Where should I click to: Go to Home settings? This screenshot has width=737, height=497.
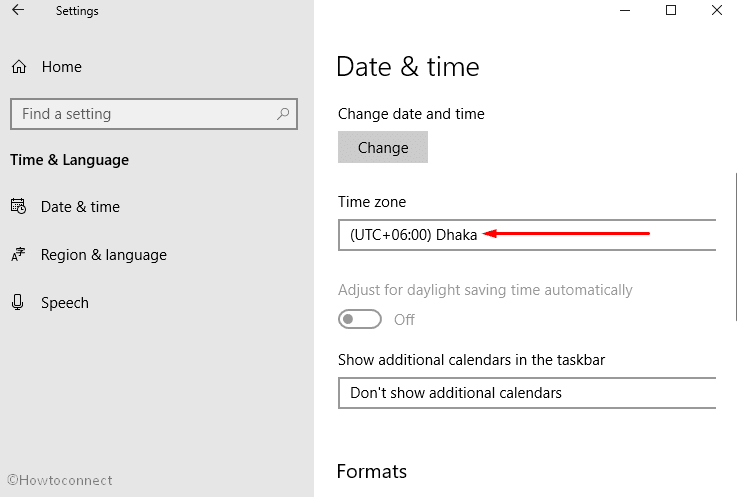(62, 67)
